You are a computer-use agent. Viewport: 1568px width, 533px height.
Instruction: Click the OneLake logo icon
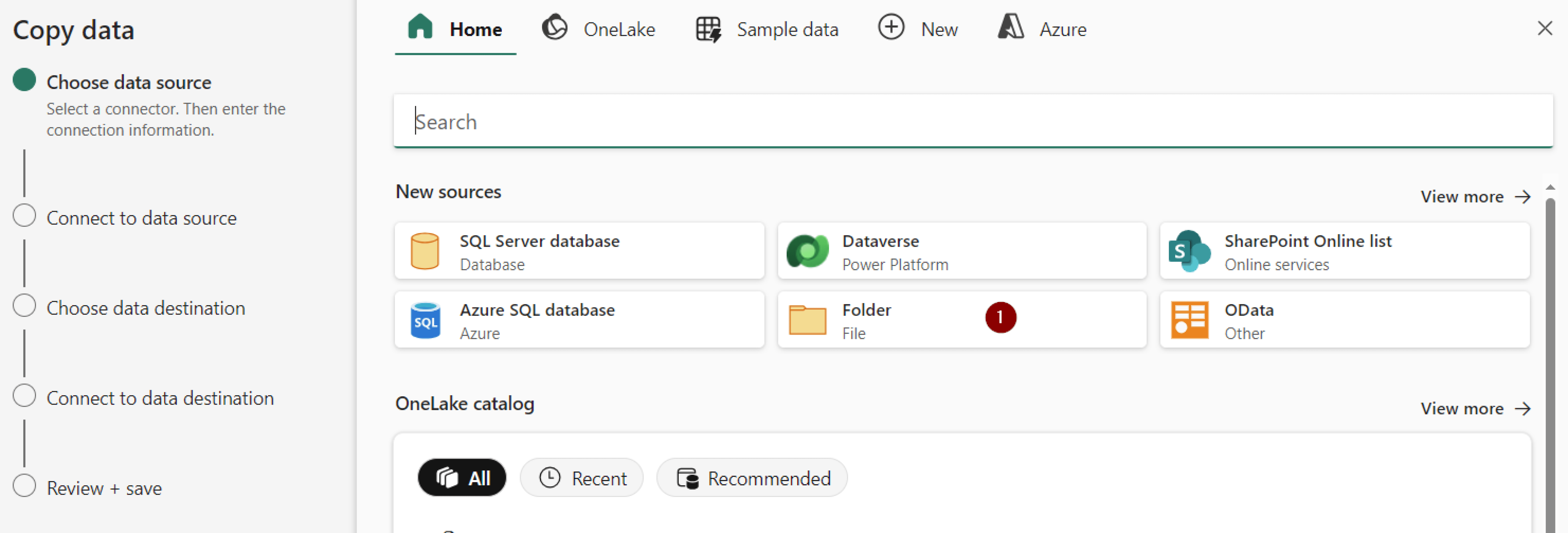pyautogui.click(x=555, y=27)
